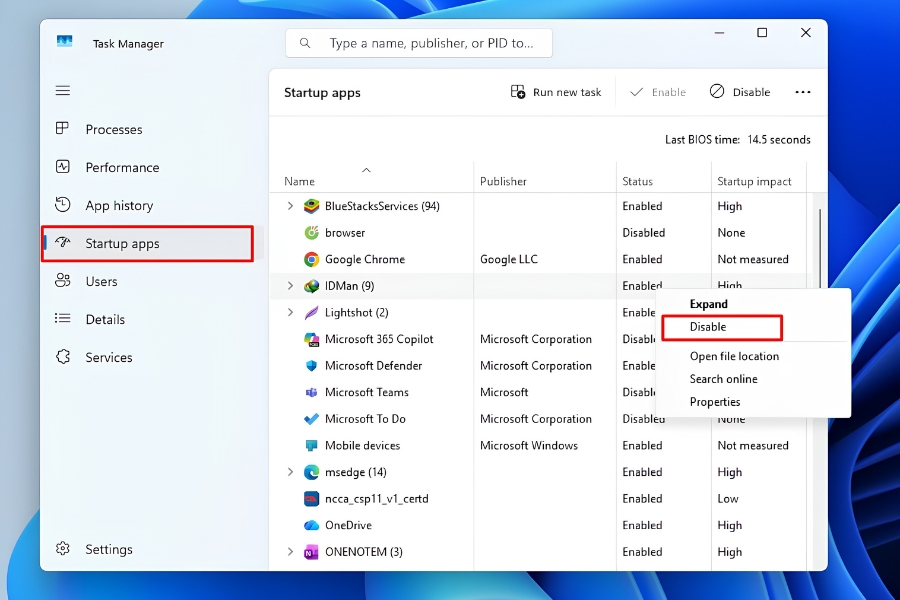Open the hamburger navigation menu
Image resolution: width=900 pixels, height=600 pixels.
click(x=63, y=91)
